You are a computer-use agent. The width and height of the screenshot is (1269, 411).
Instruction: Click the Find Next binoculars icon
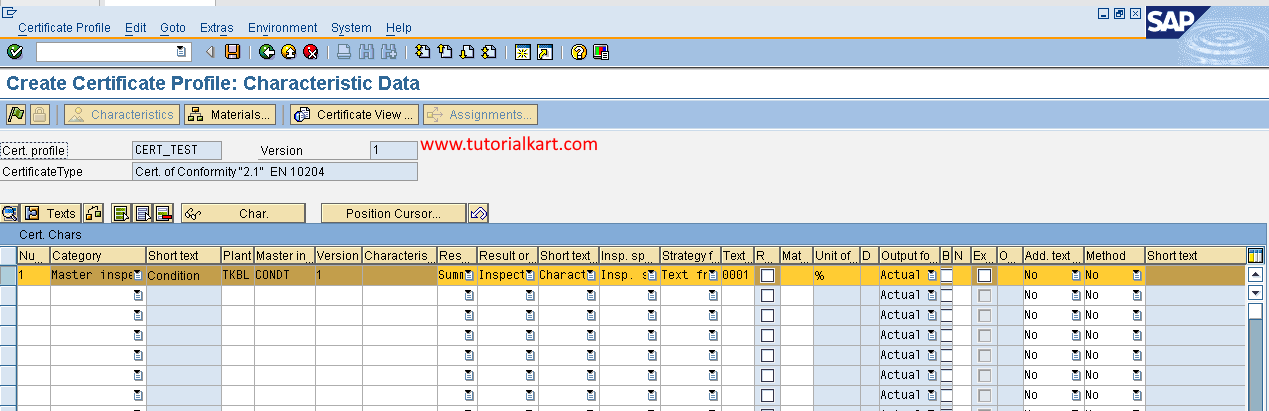388,51
